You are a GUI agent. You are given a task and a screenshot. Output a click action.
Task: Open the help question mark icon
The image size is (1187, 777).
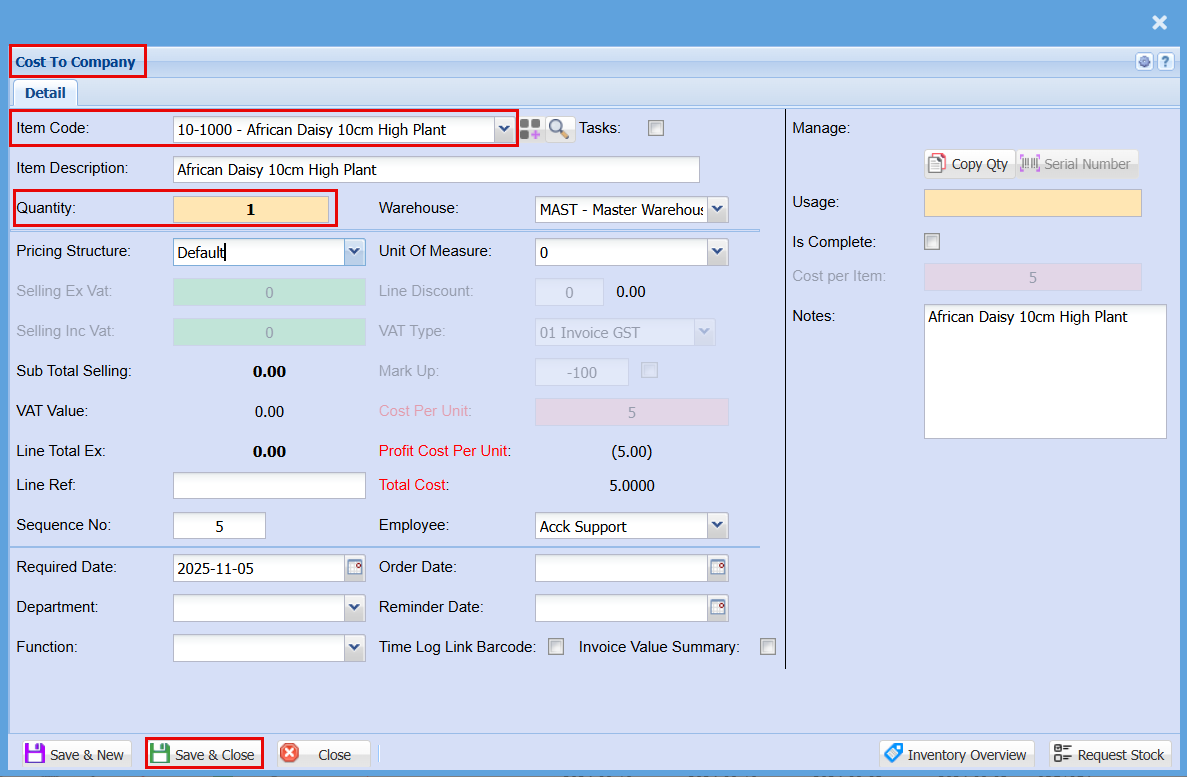(1166, 62)
